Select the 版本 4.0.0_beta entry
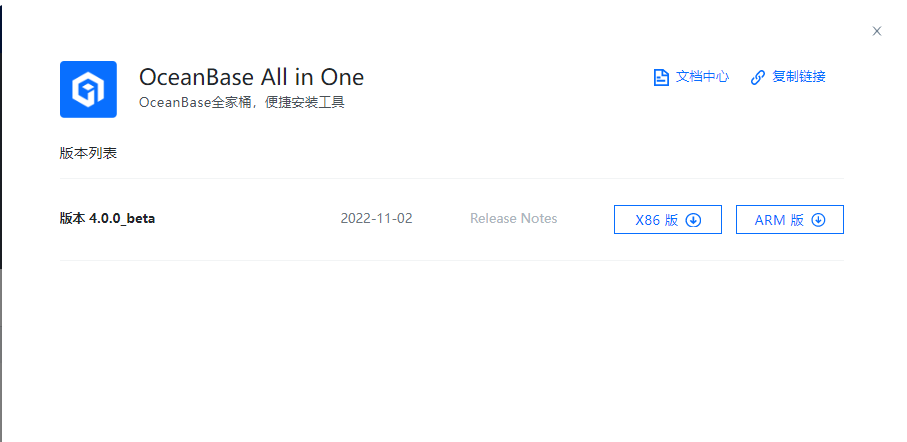Screen dimensions: 907x442 pyautogui.click(x=107, y=219)
